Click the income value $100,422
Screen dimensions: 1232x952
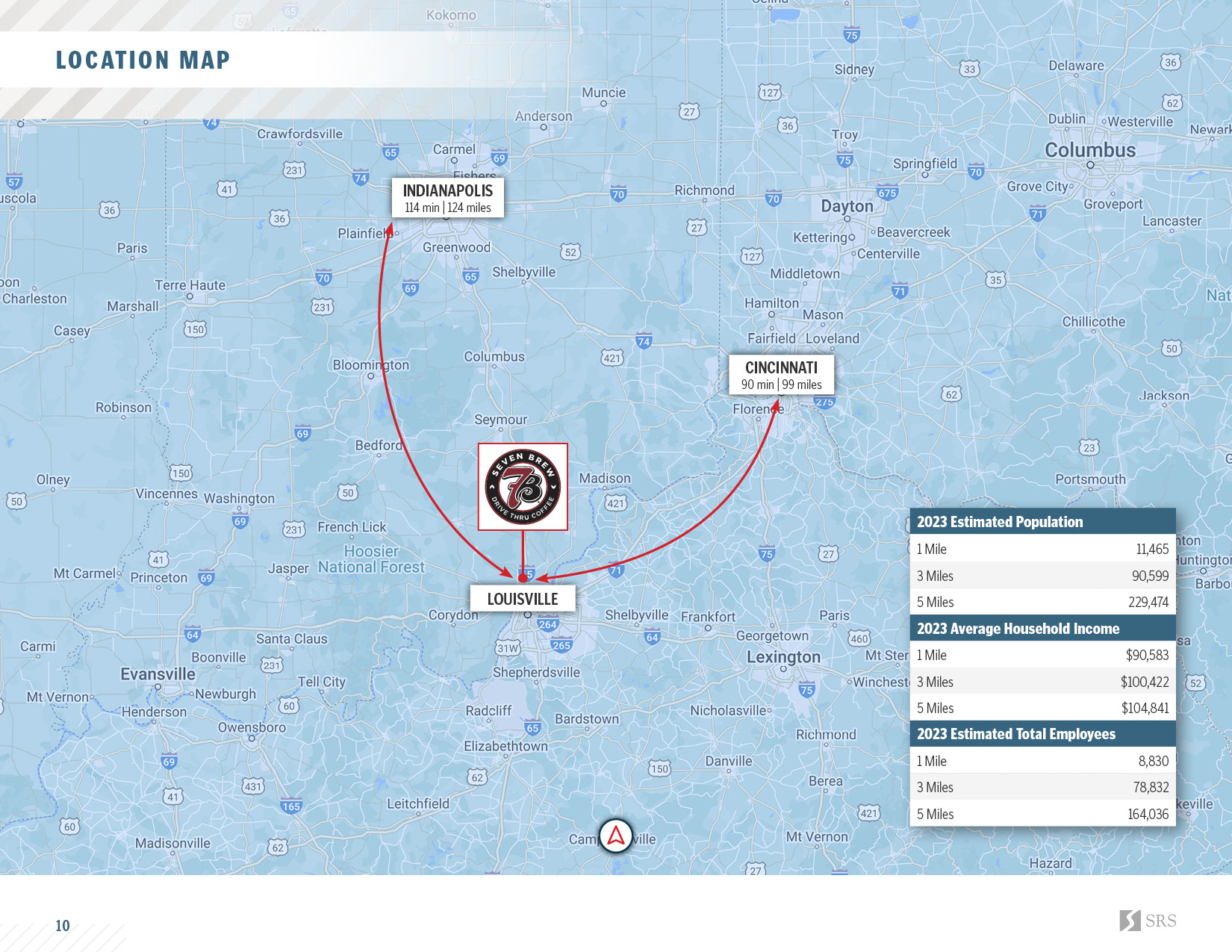pos(1145,682)
